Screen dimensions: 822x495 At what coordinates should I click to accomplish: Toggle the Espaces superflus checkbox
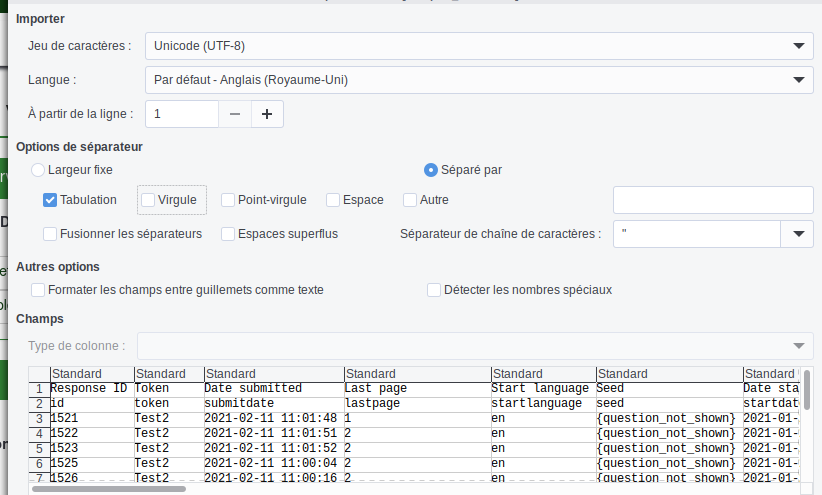[x=228, y=234]
